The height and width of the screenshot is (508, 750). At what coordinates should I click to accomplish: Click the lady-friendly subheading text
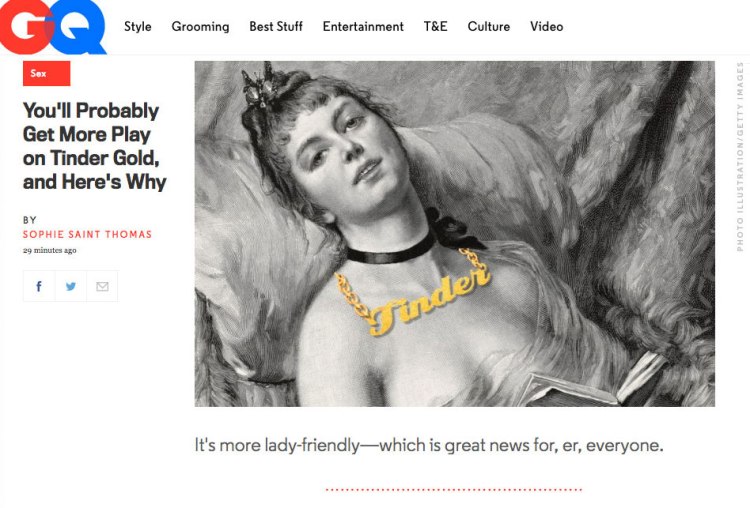[429, 445]
